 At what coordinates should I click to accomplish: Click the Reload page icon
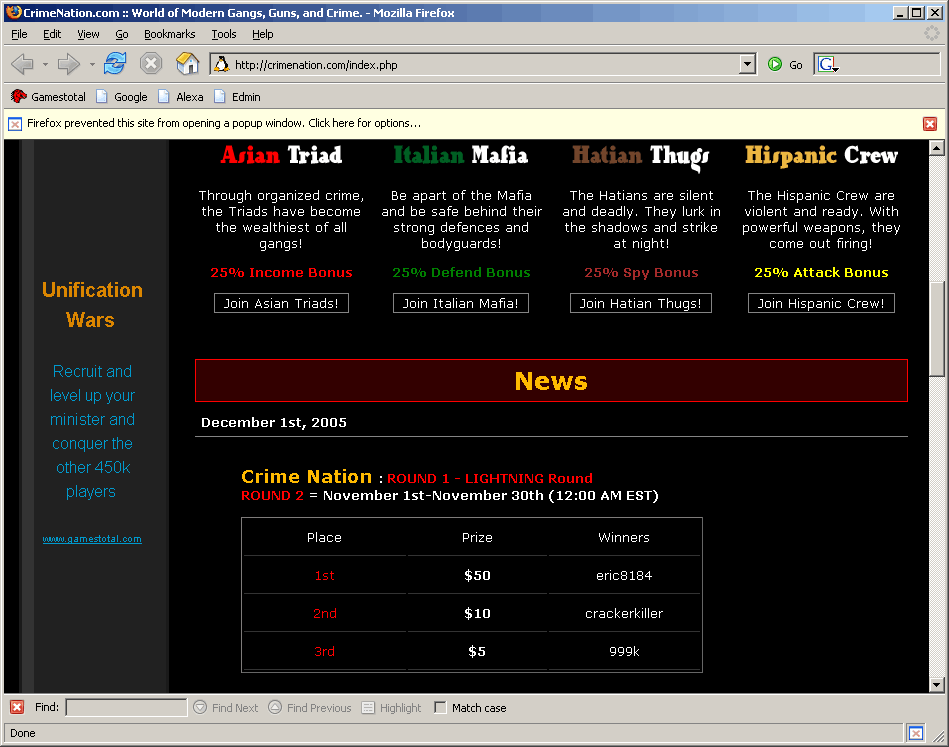coord(115,64)
